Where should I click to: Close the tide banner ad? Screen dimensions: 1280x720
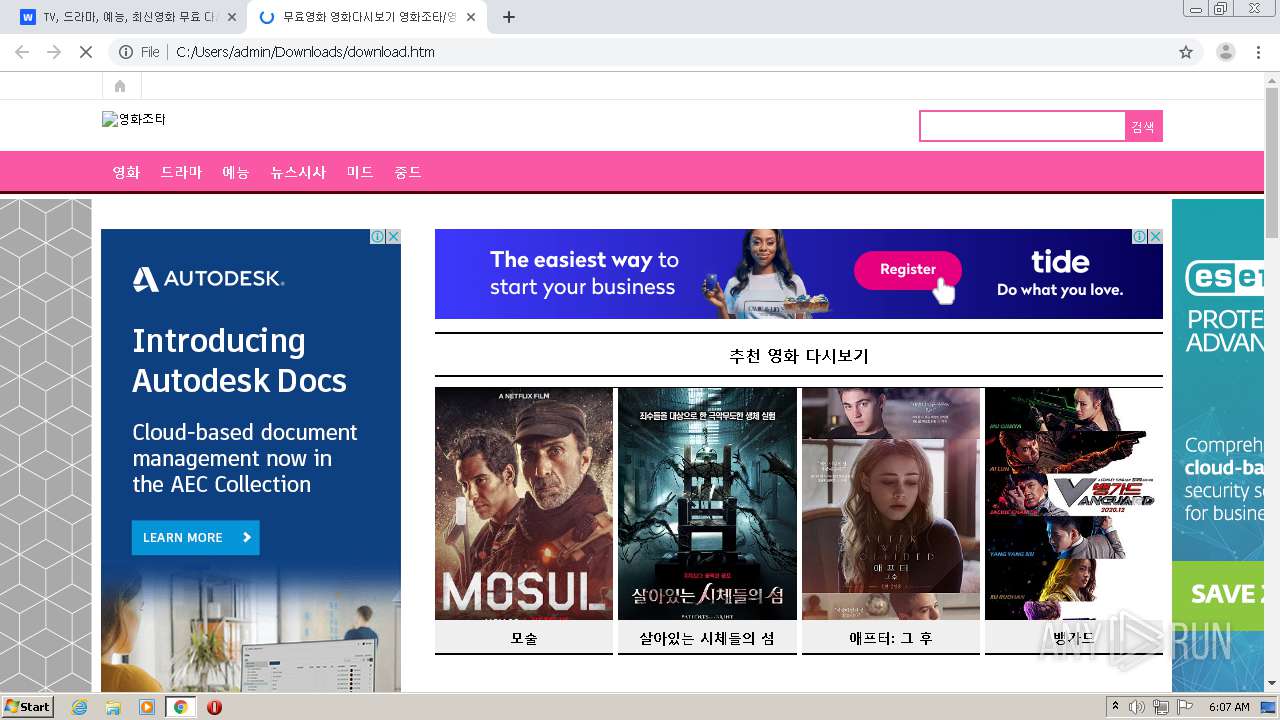click(x=1155, y=237)
